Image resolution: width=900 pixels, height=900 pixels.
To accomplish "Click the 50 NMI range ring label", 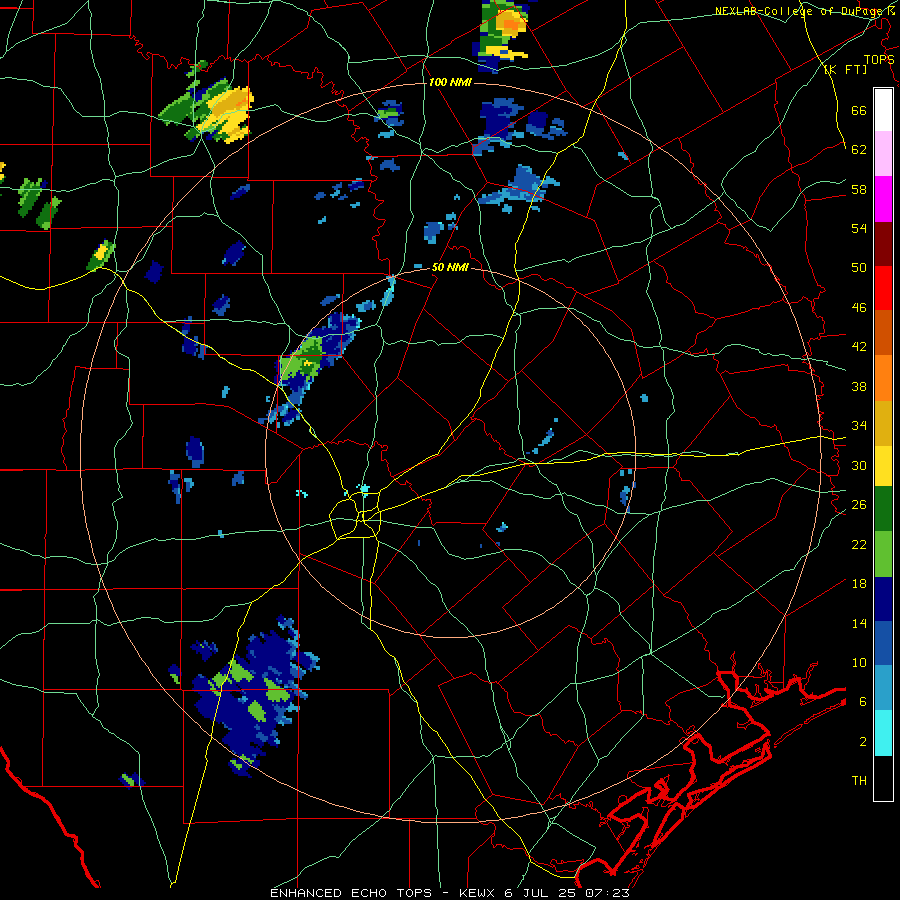I will (450, 267).
